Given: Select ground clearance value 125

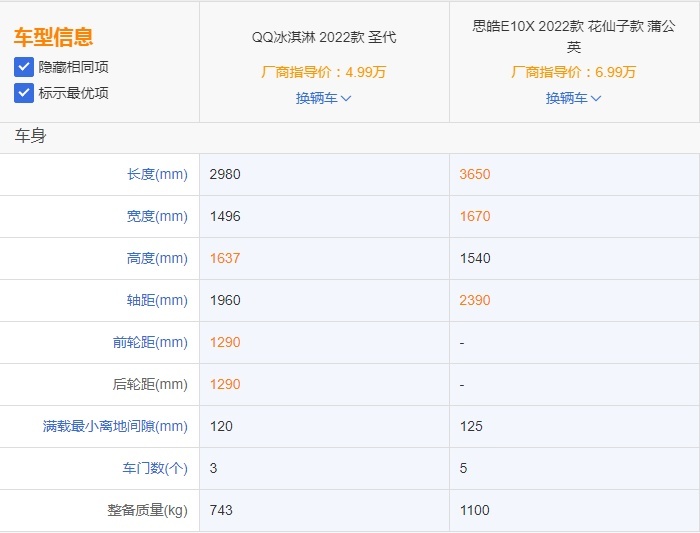Looking at the screenshot, I should click(x=471, y=426).
